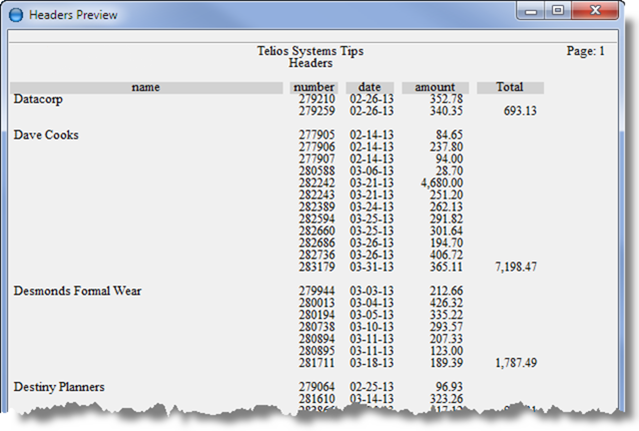This screenshot has width=639, height=431.
Task: Select the "amount" column header
Action: (435, 88)
